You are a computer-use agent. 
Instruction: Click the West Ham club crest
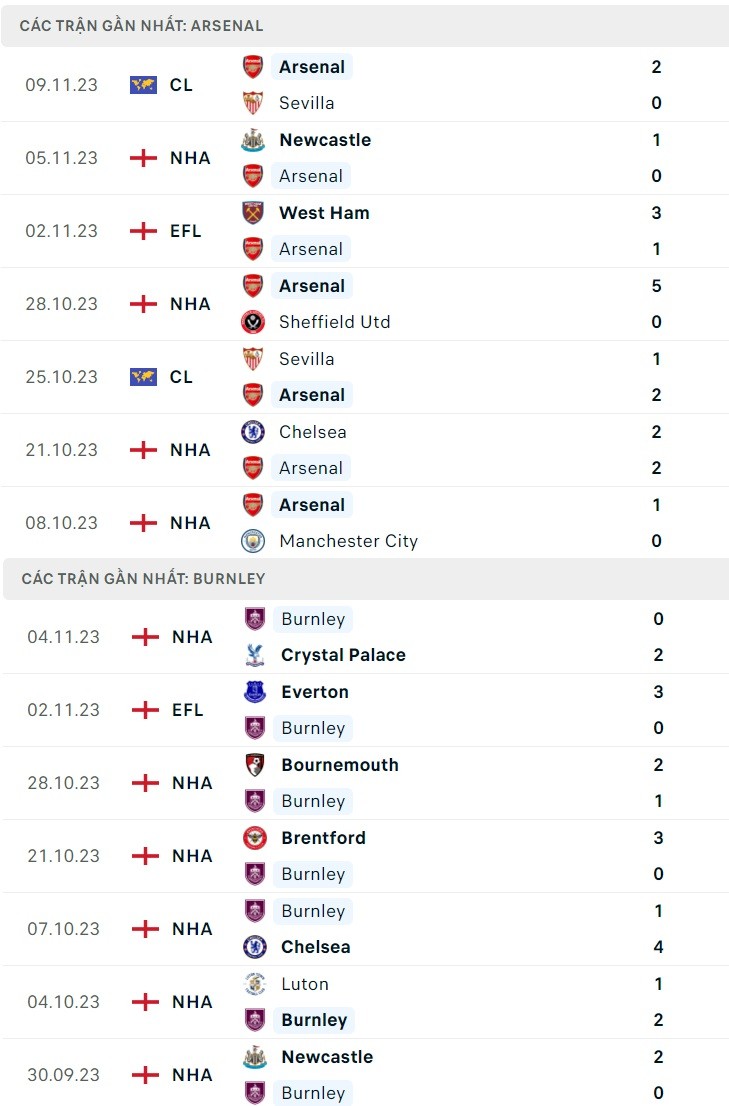(x=253, y=213)
